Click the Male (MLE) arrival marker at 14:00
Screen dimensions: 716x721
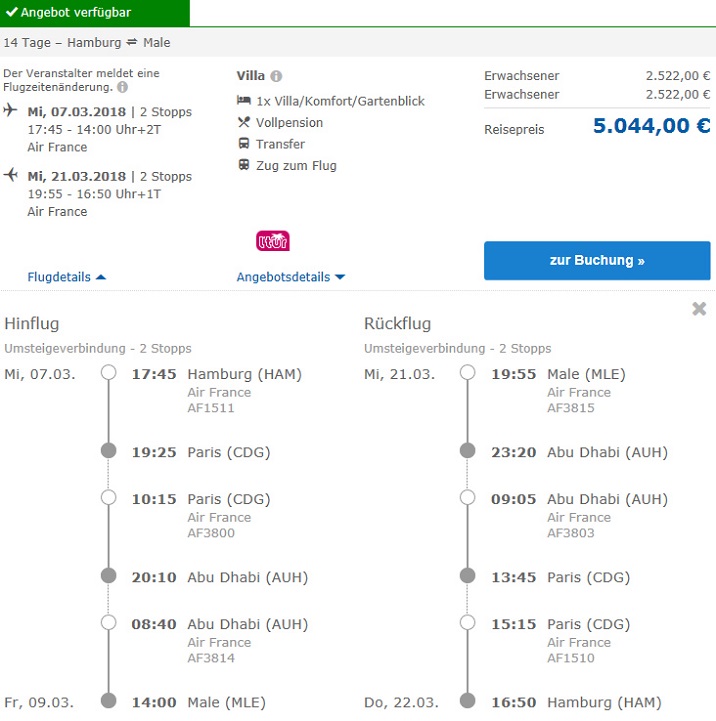coord(109,702)
